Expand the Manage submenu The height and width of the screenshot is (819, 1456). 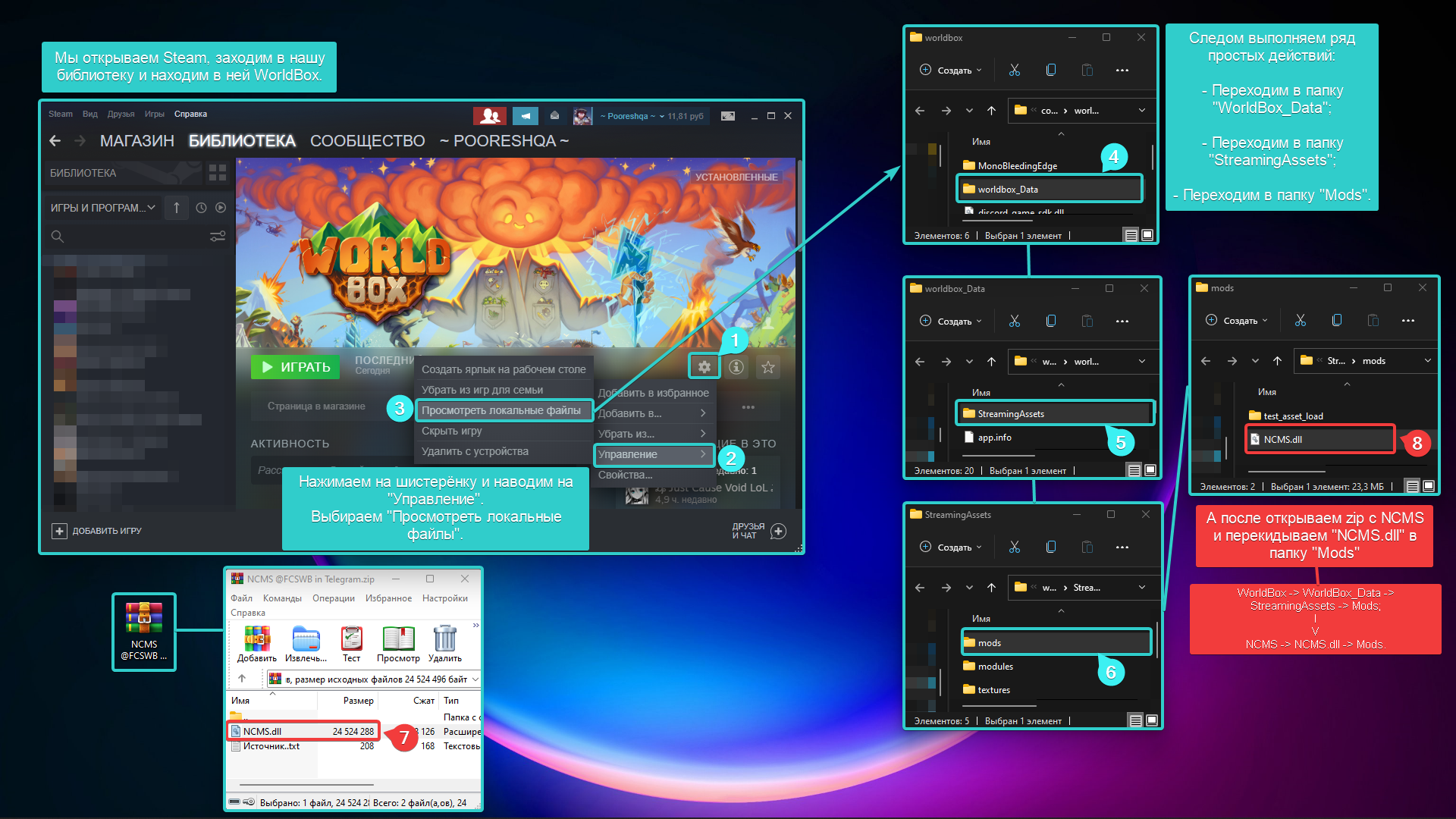tap(652, 454)
